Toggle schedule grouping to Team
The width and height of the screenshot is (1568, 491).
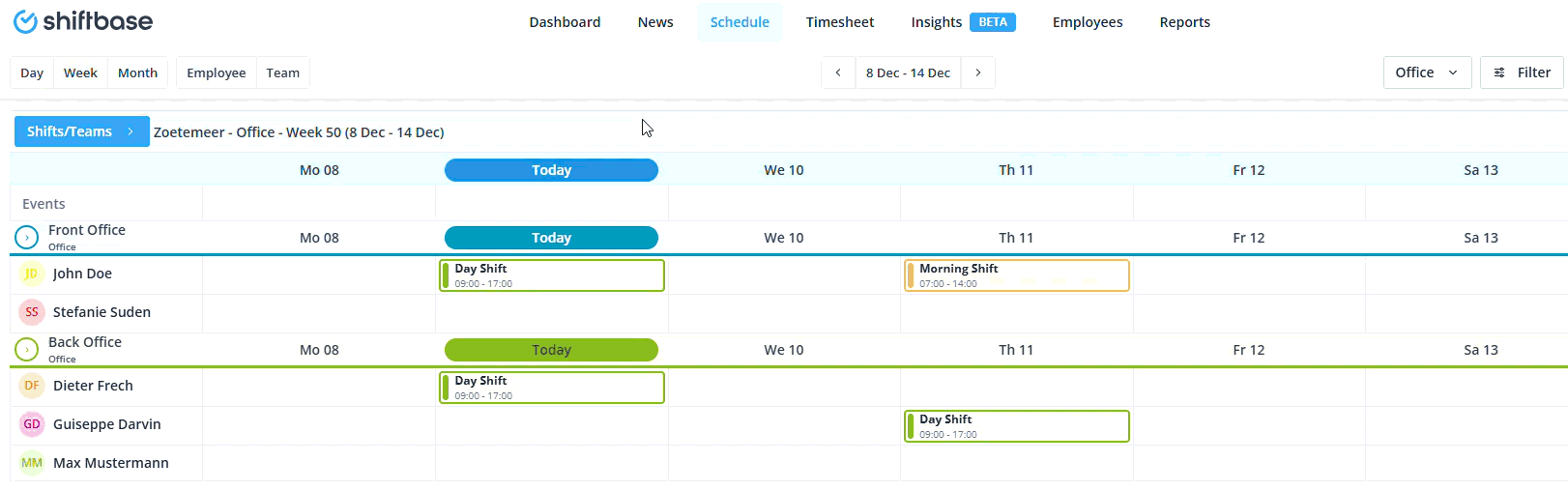(x=283, y=72)
